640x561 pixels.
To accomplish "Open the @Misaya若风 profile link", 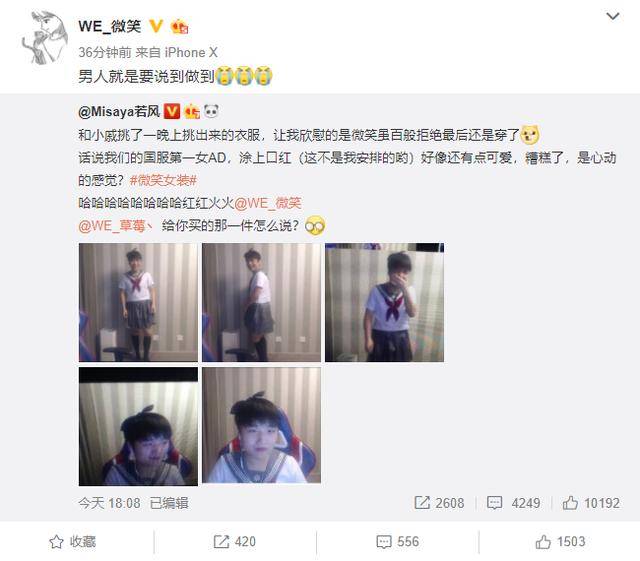I will pos(119,111).
